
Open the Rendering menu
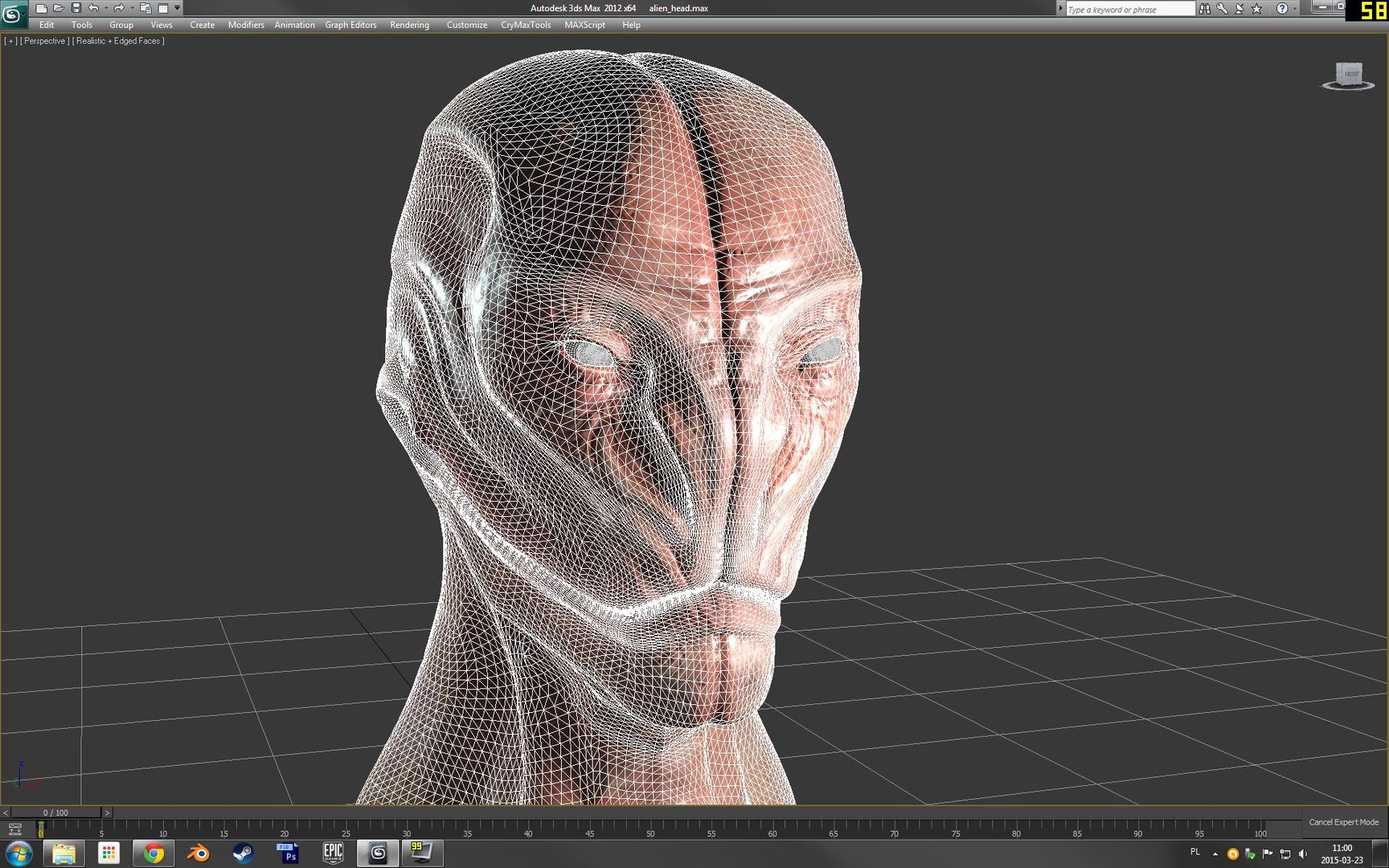[x=409, y=25]
